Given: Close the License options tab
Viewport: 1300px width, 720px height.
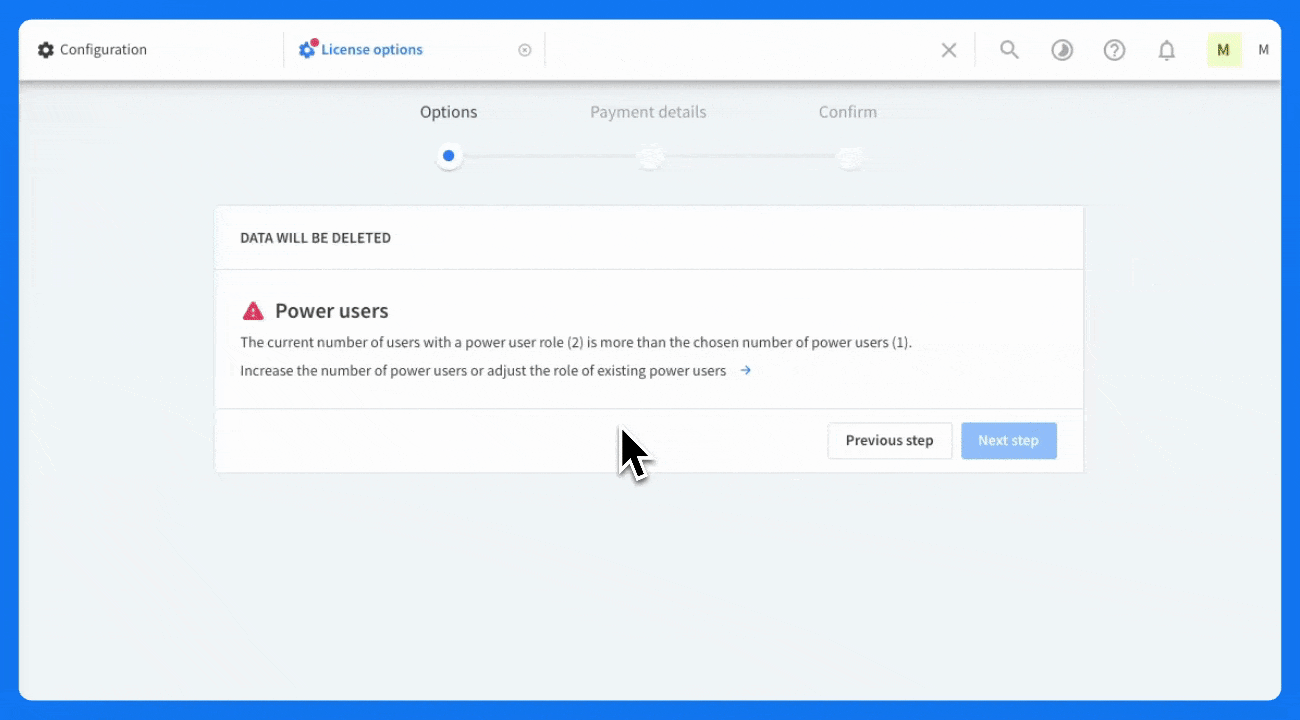Looking at the screenshot, I should coord(525,50).
